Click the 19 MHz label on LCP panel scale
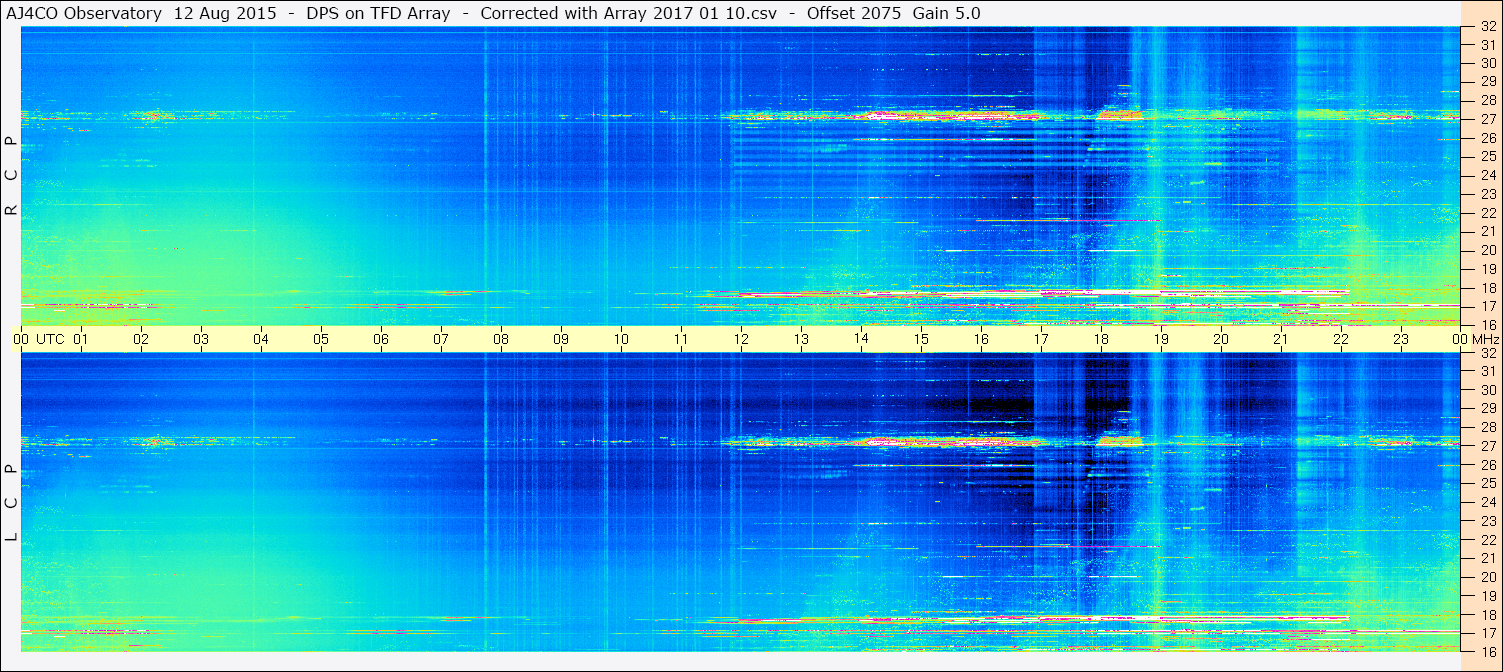The width and height of the screenshot is (1503, 672). tap(1488, 595)
